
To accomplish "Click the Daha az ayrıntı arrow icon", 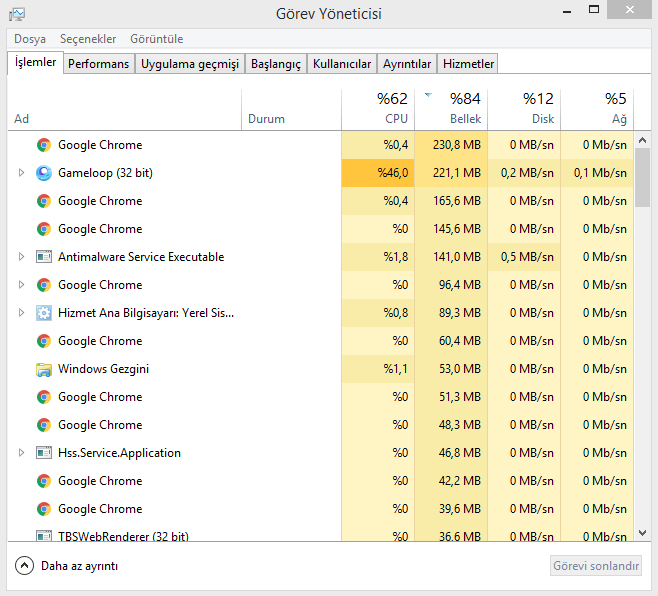I will (x=25, y=566).
